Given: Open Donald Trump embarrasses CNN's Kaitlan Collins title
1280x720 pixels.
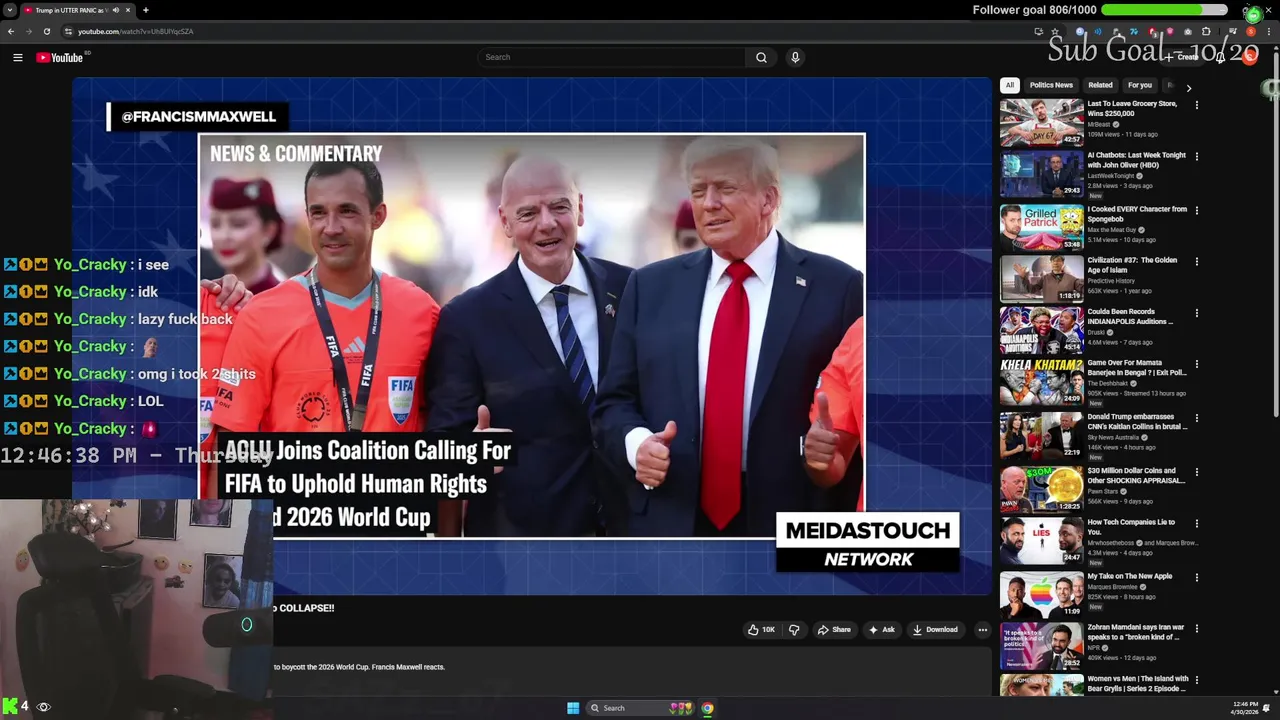Looking at the screenshot, I should (x=1137, y=422).
